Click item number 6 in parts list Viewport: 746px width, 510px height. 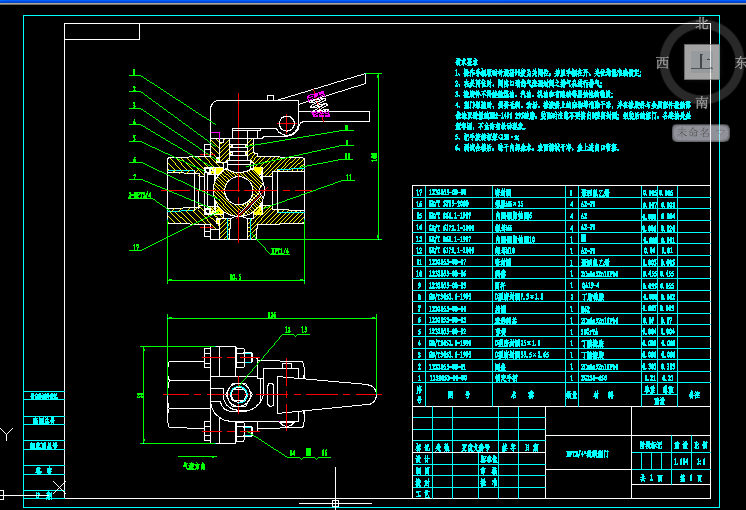419,320
